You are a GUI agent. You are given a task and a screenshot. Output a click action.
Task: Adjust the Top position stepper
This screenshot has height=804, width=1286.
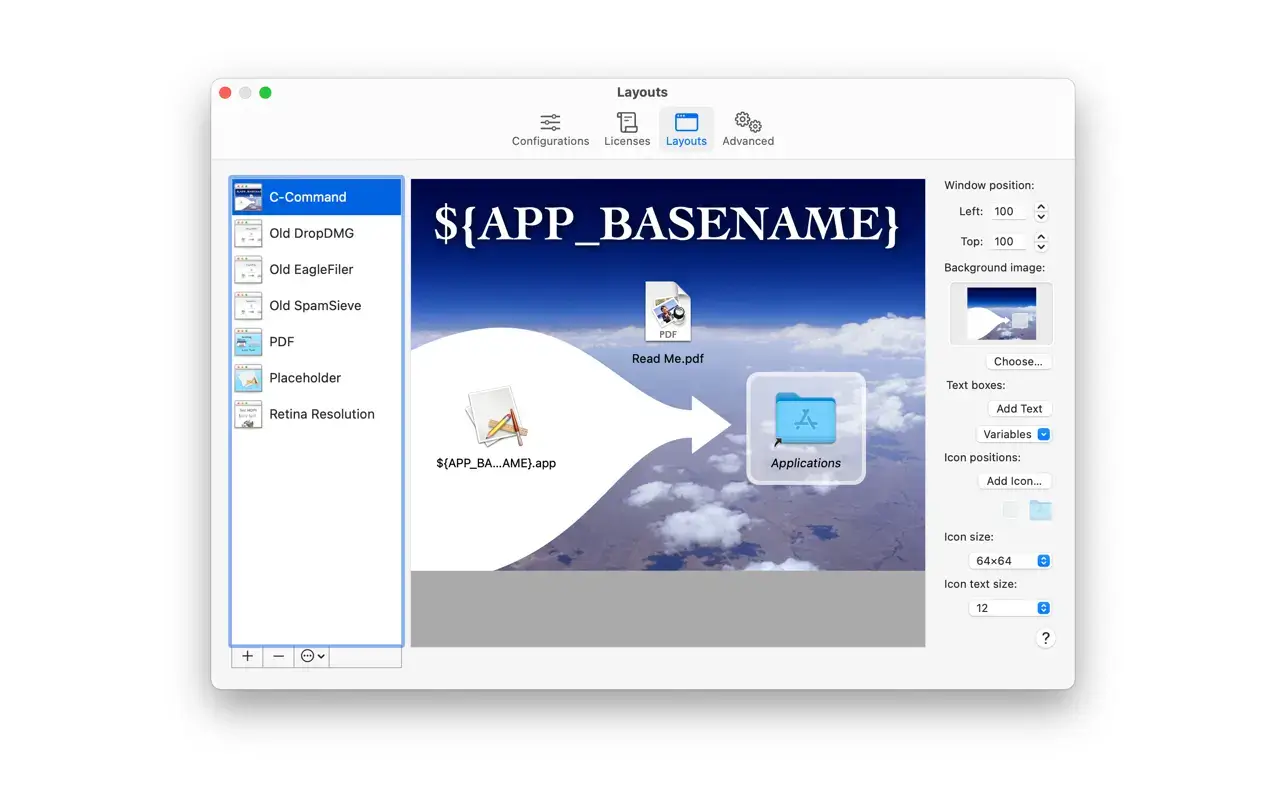point(1041,242)
